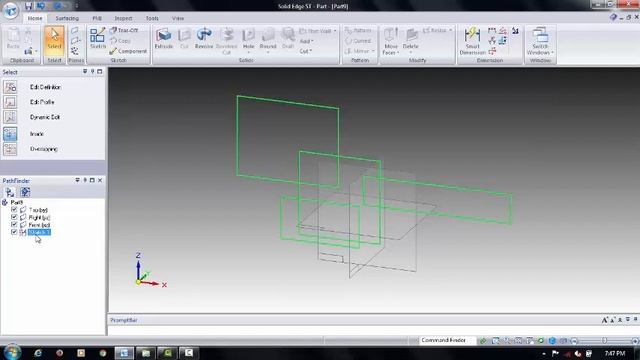
Task: Click the Delete tool in Modify group
Action: coord(411,39)
